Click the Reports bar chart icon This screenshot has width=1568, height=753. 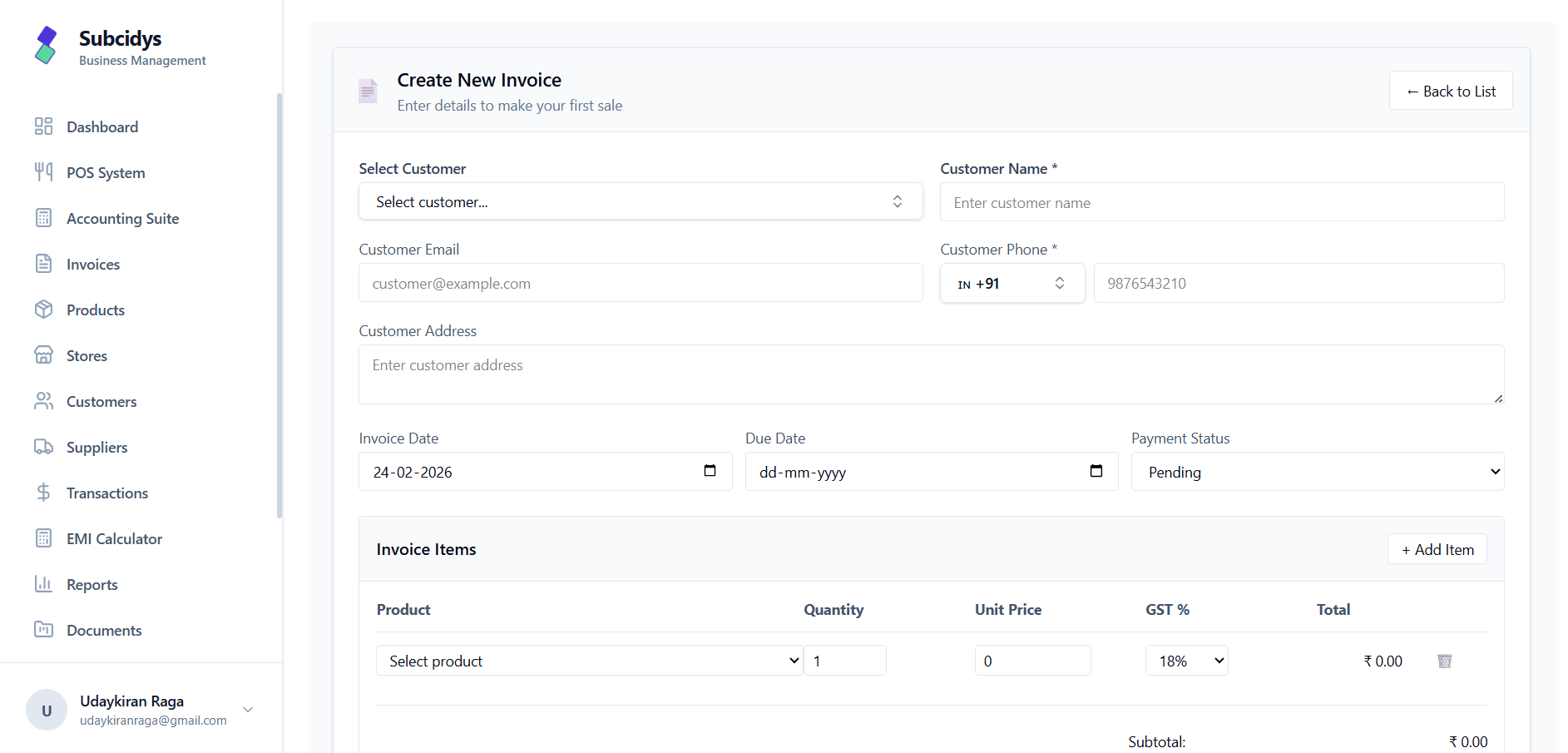43,584
